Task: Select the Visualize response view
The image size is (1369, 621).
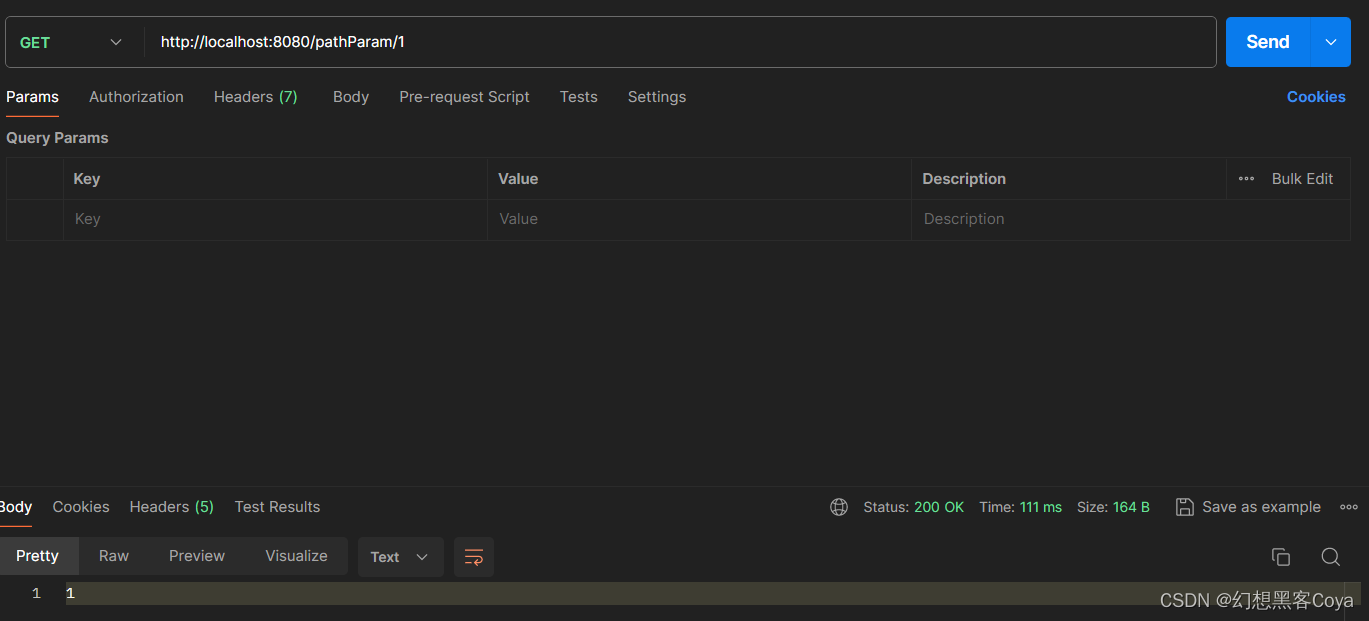Action: (296, 556)
